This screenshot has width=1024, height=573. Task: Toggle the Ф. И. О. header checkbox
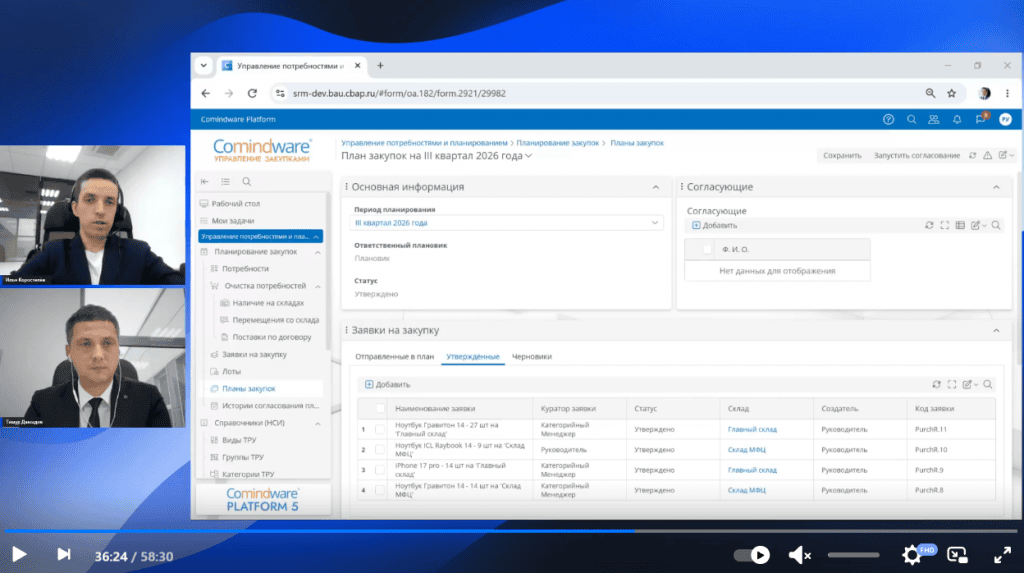pos(707,250)
